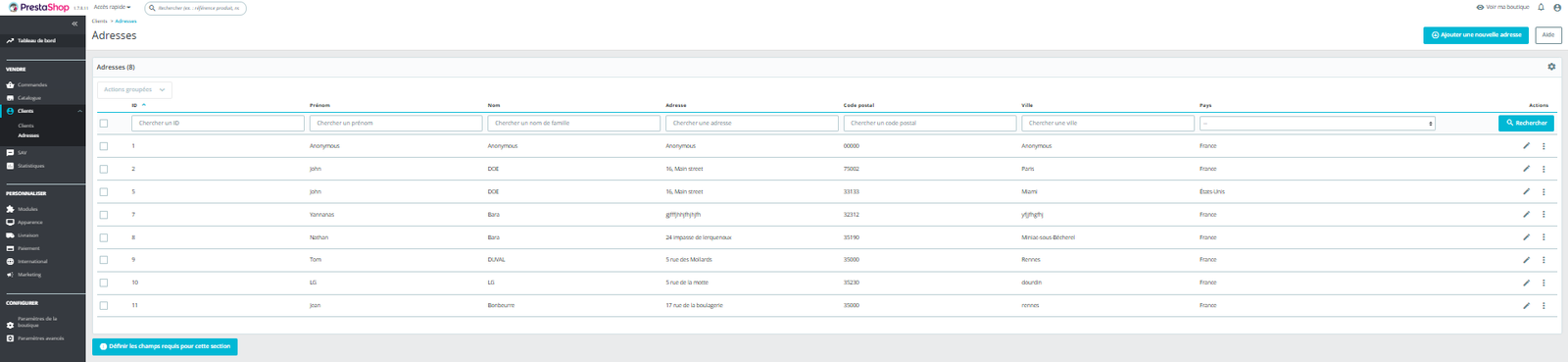Open more actions for Tom DUVAL address
Viewport: 1568px width, 362px height.
point(1543,260)
